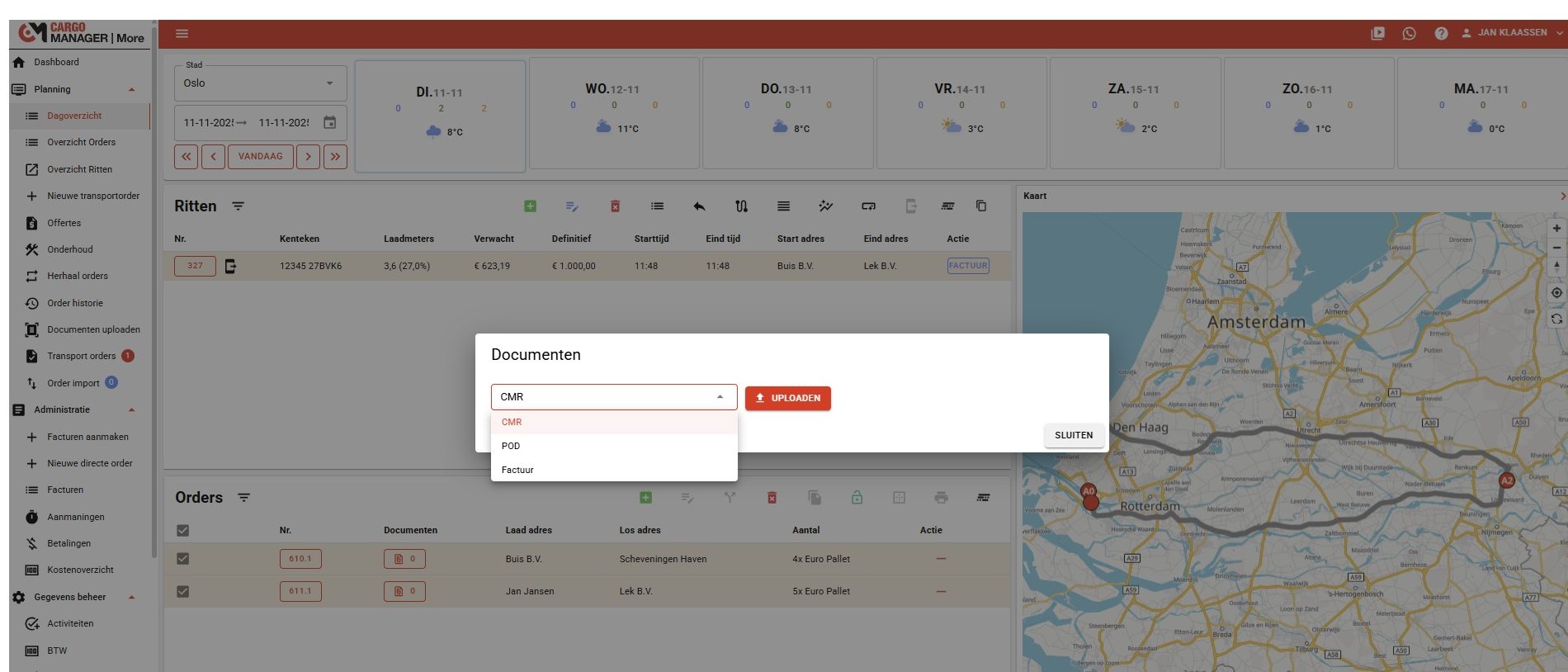Select the WO.12-11 day card
Viewport: 1568px width, 672px height.
click(x=613, y=113)
